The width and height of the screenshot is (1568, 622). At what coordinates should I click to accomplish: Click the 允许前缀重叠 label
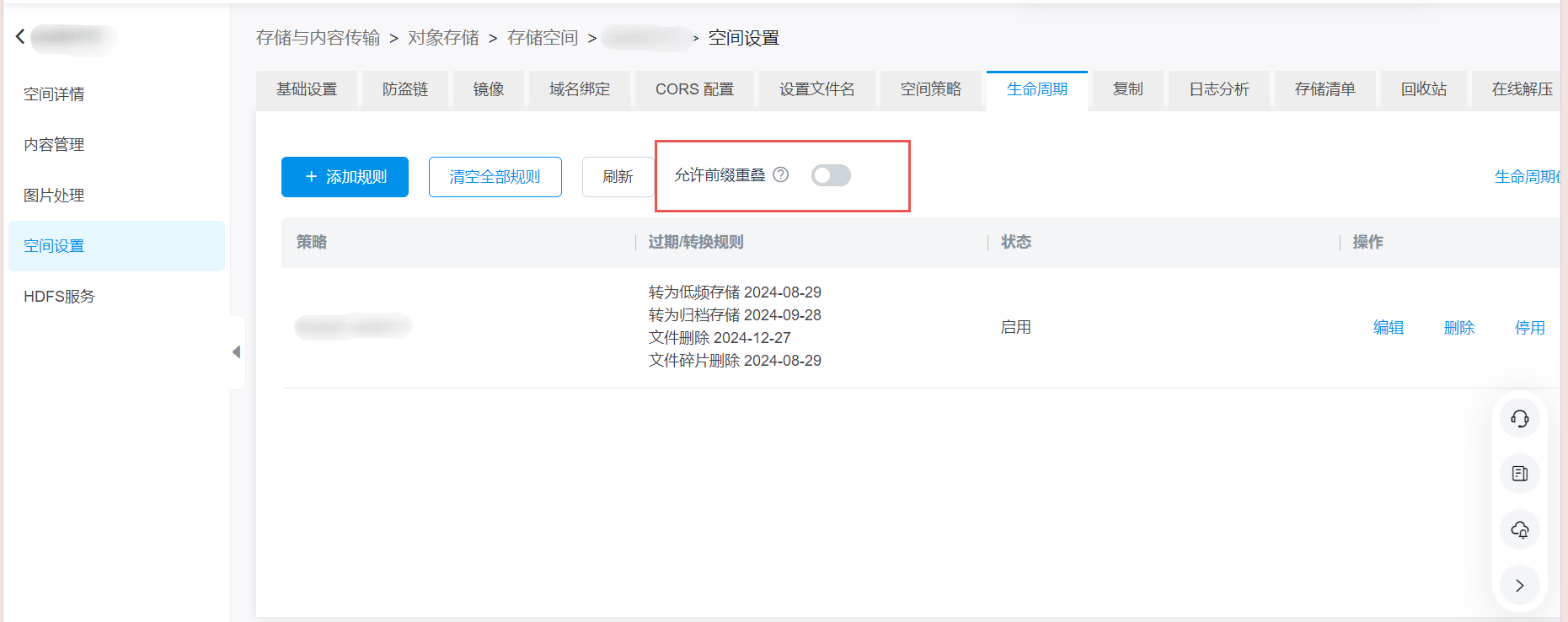(x=720, y=175)
